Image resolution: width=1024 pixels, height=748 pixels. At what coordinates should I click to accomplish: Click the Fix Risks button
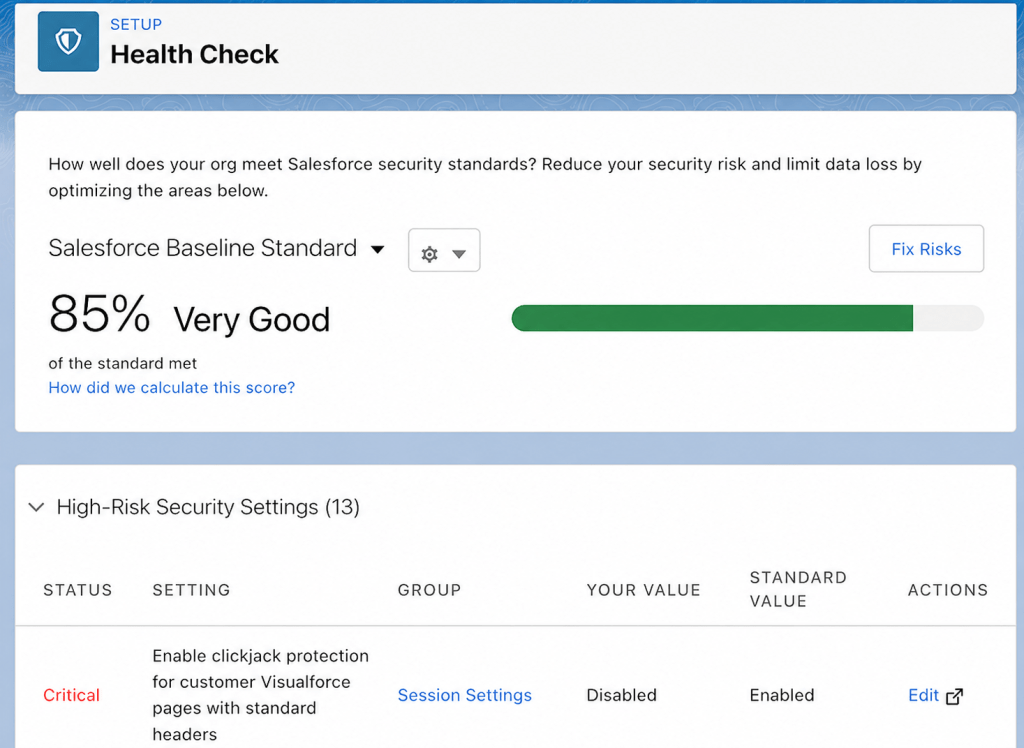[926, 249]
